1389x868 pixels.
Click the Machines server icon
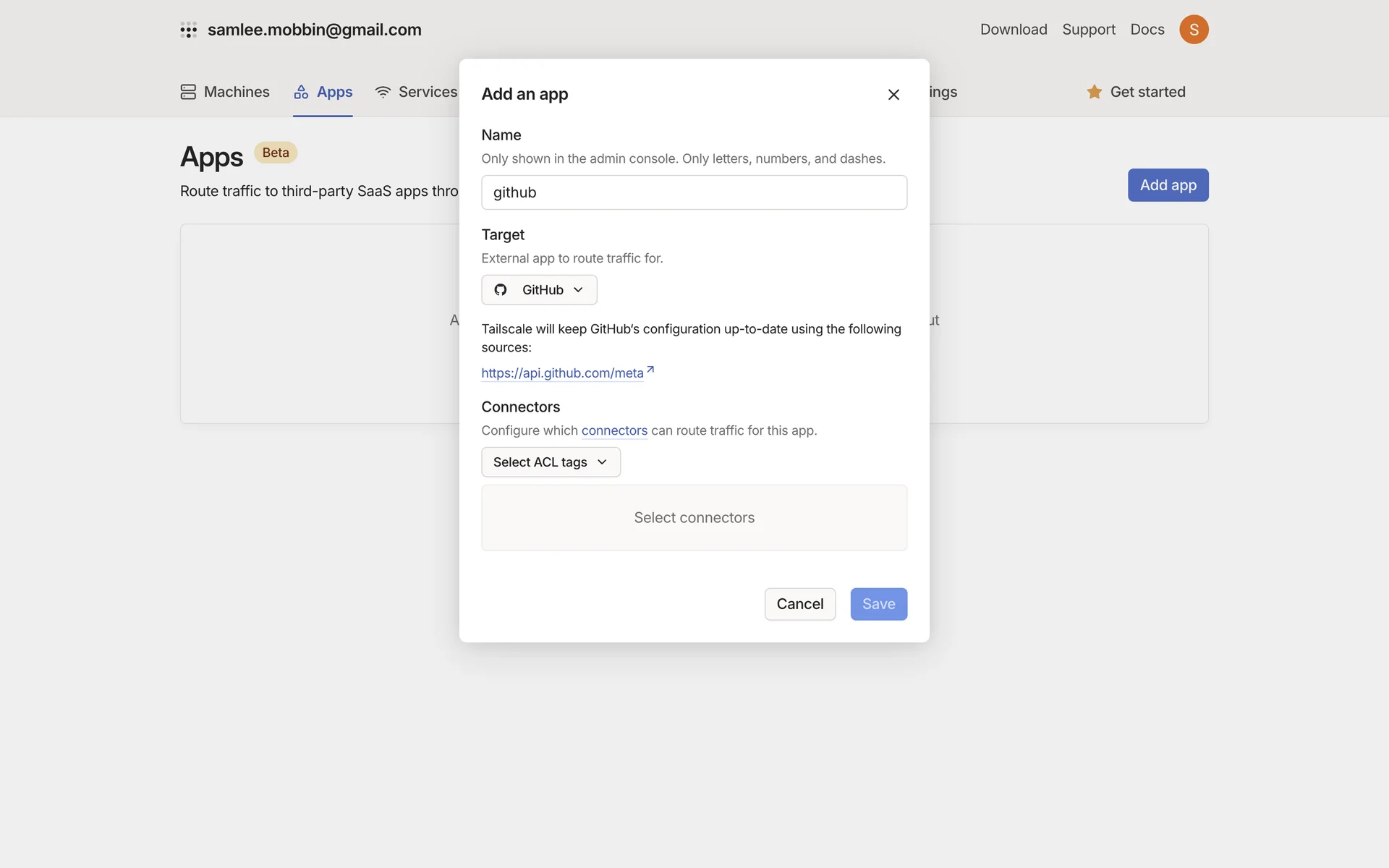pos(188,92)
